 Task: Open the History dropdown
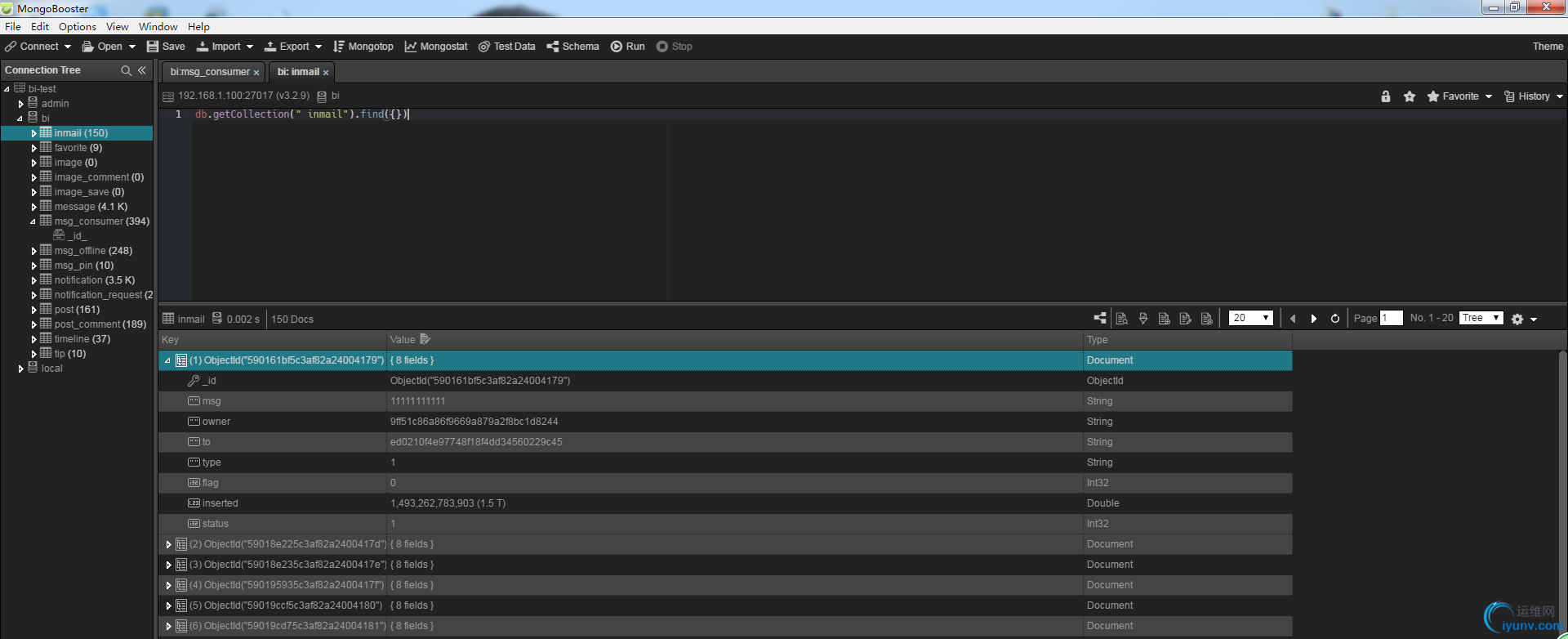point(1533,96)
